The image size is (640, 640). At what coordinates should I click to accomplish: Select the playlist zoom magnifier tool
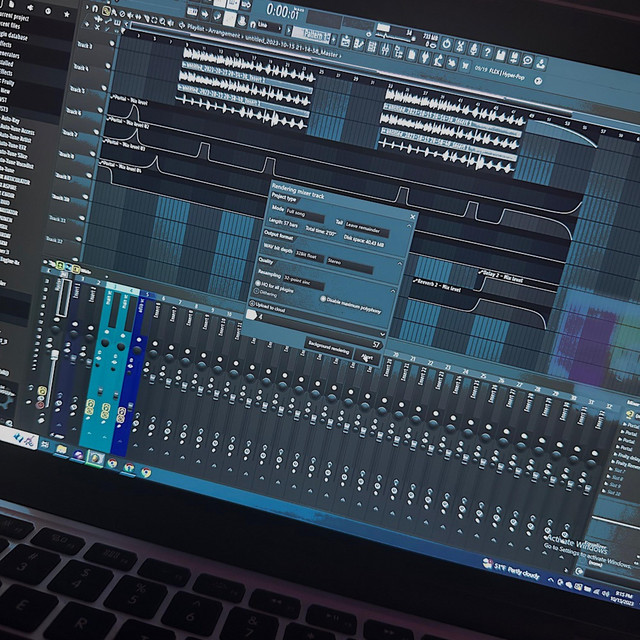click(x=163, y=21)
